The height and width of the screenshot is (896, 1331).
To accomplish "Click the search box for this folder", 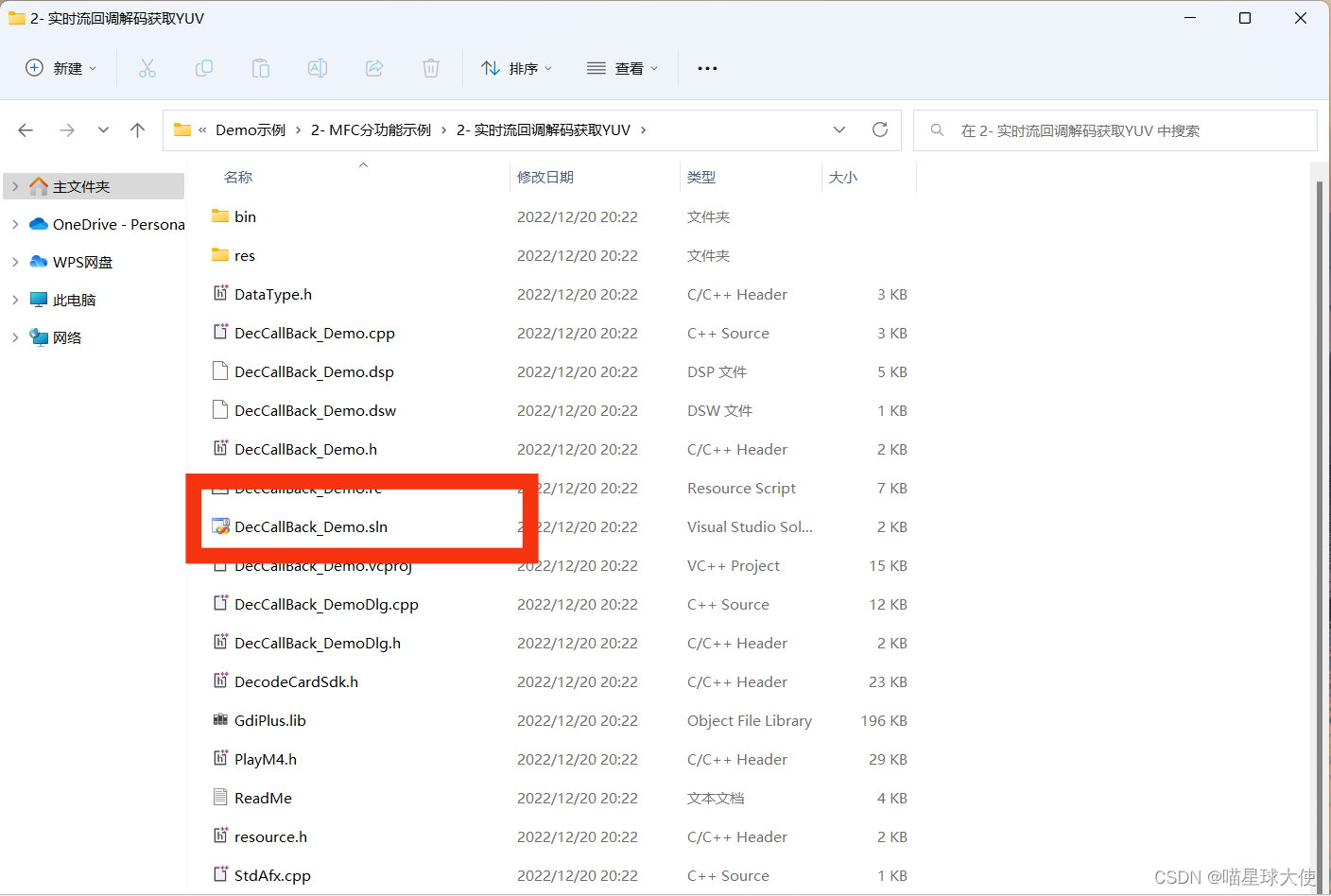I will (1115, 130).
